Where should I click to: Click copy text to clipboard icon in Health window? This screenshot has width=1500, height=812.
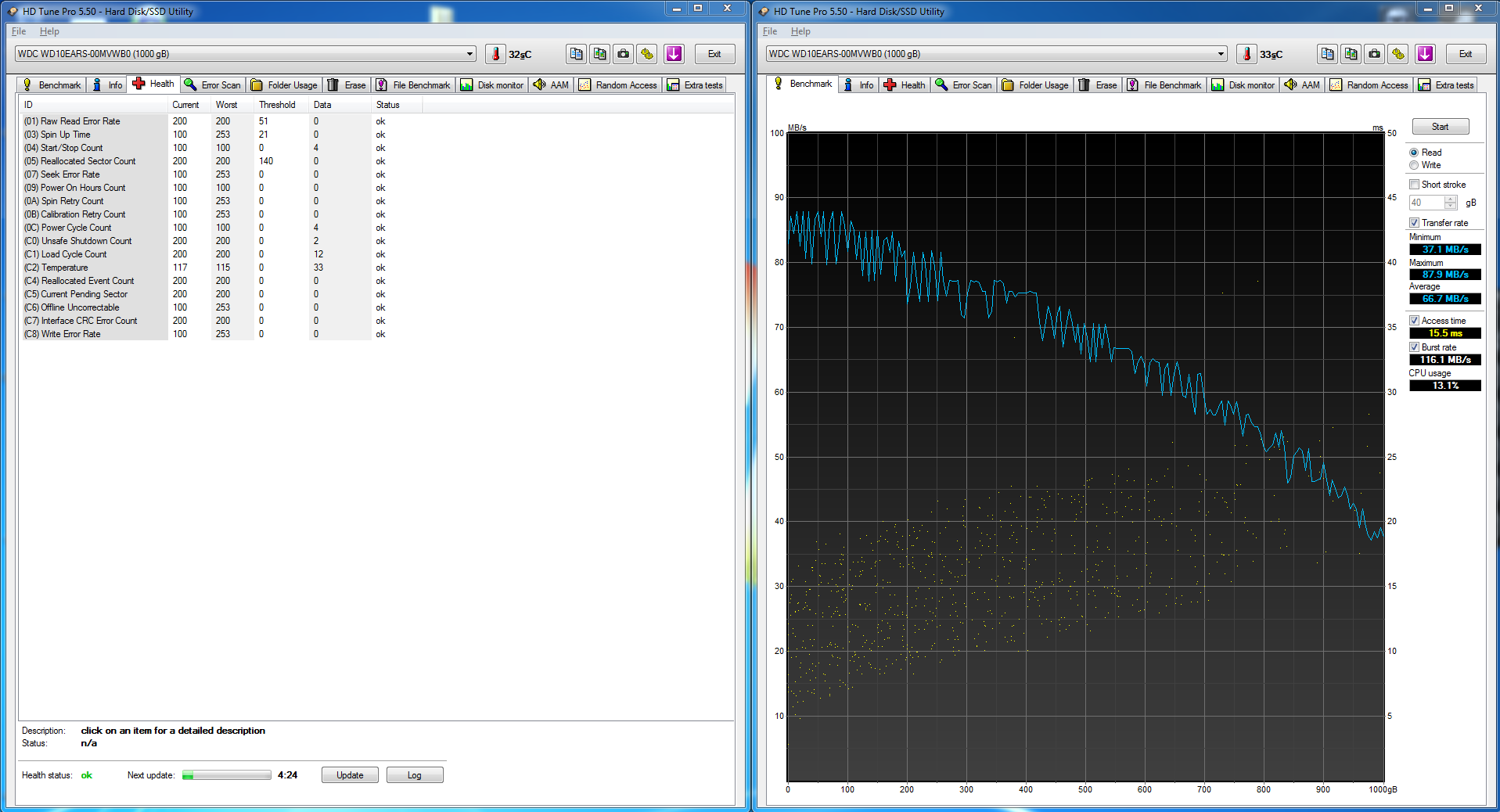click(x=577, y=54)
